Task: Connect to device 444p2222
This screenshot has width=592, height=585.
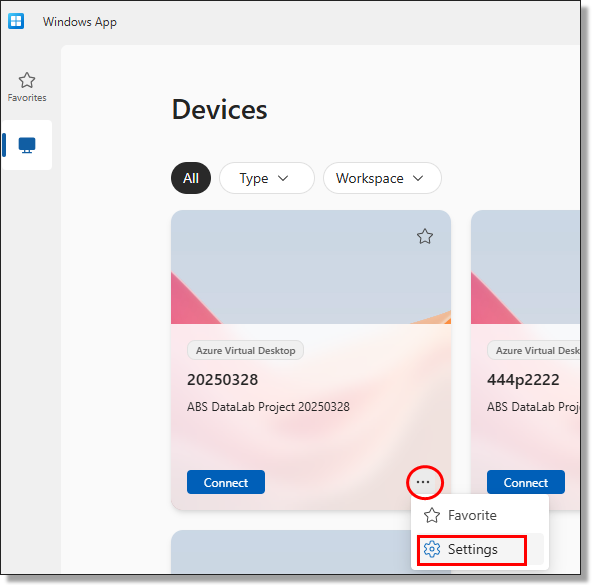Action: coord(526,482)
